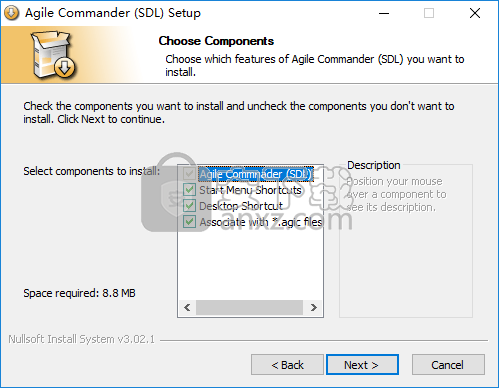Image resolution: width=499 pixels, height=388 pixels.
Task: Click the Select components to install label
Action: coord(92,171)
